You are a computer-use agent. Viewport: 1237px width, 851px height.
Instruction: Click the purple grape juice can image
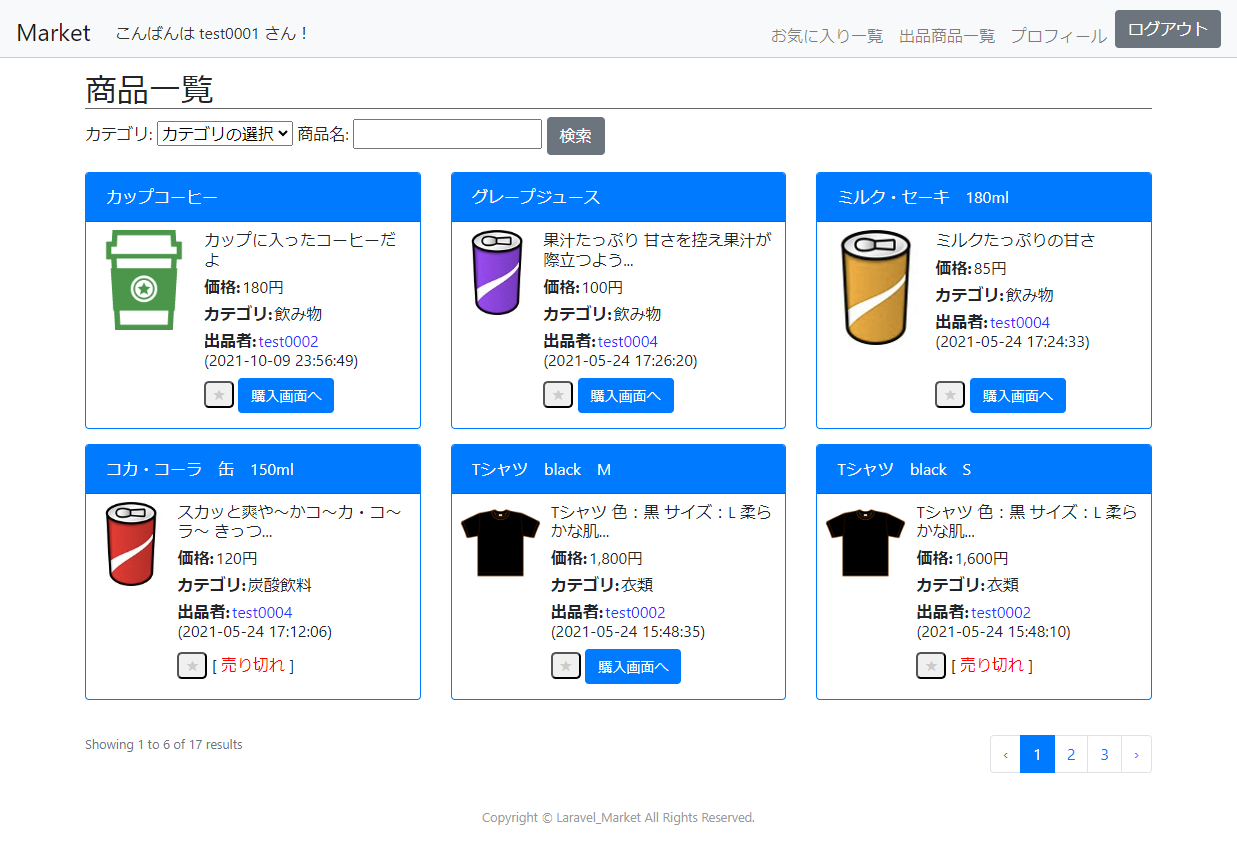(x=497, y=272)
